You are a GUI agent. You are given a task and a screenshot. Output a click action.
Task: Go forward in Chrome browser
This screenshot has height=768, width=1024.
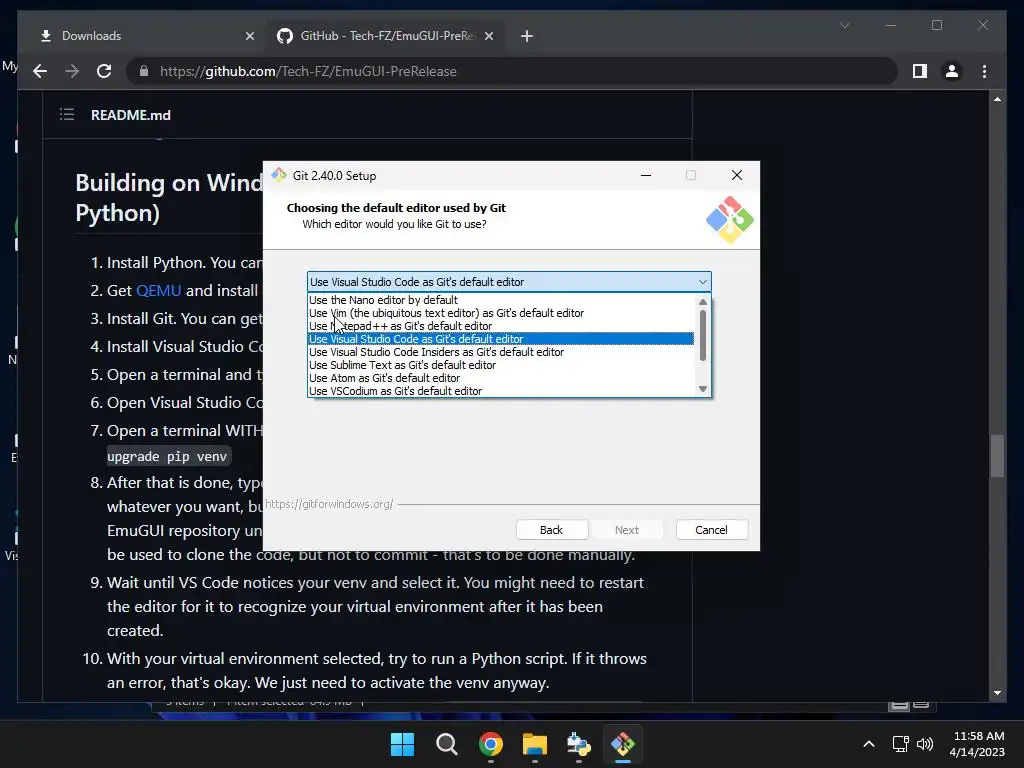(x=72, y=71)
